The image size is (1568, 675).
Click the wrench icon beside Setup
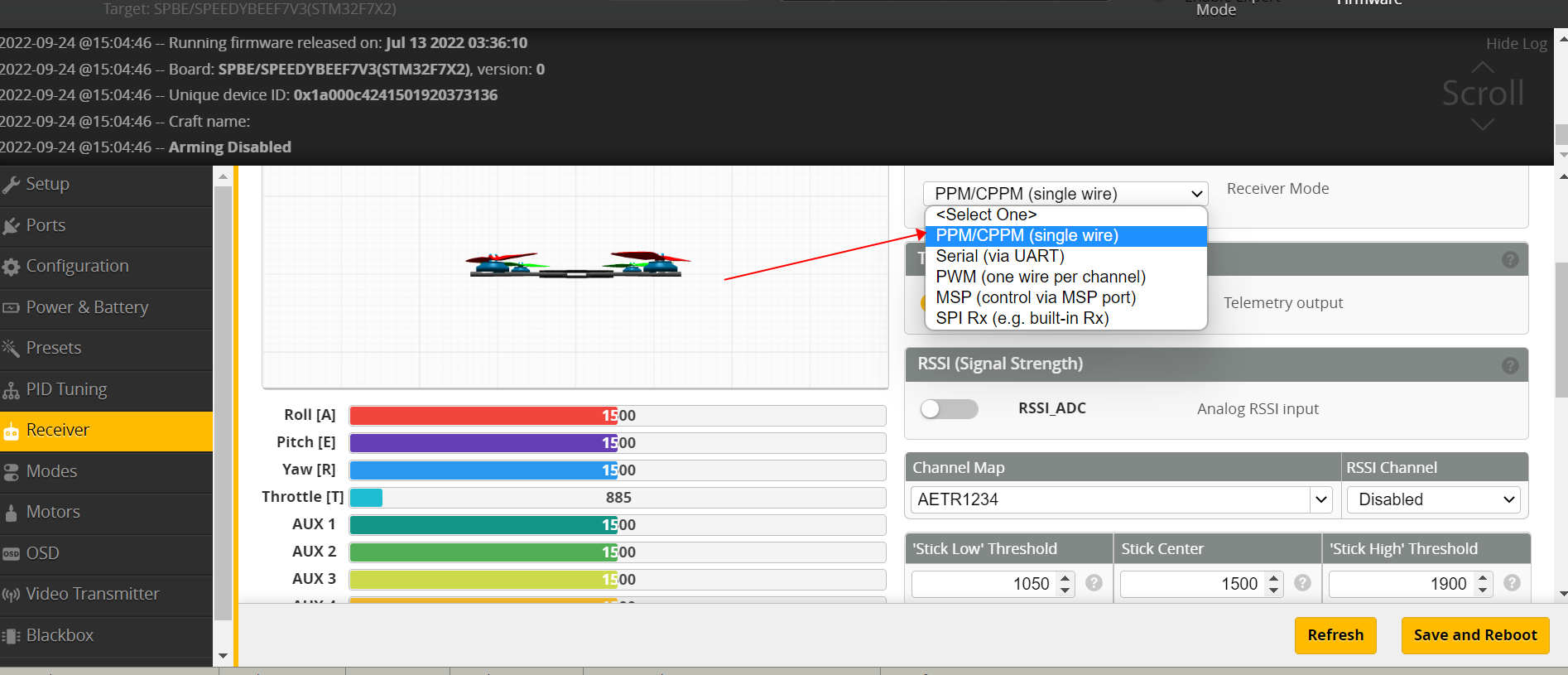(x=12, y=185)
